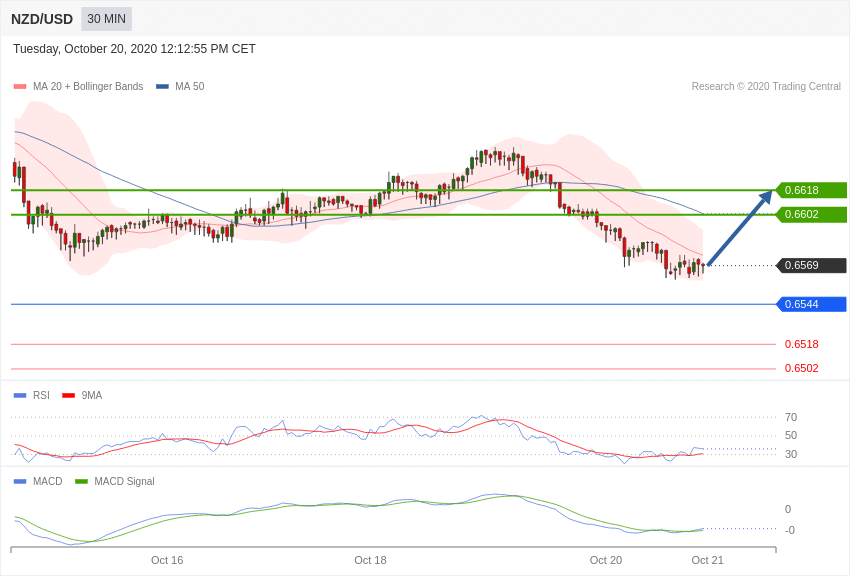Click the 9MA legend label
Screen dimensions: 850x576
tap(92, 396)
